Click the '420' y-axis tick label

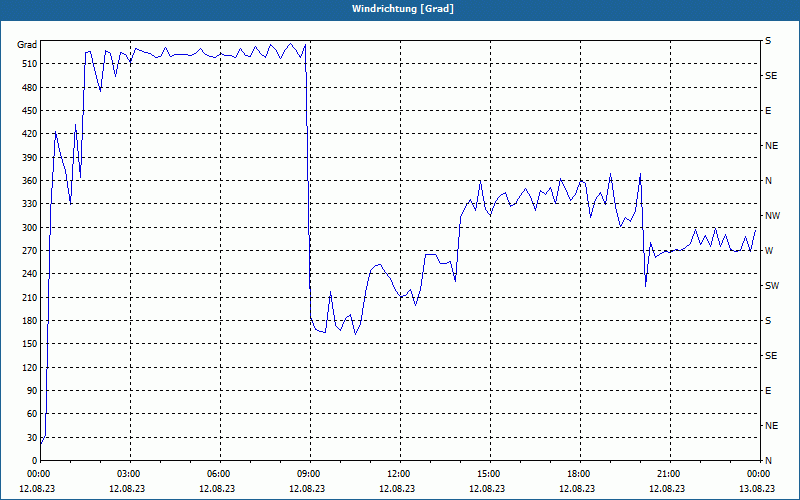click(x=29, y=134)
